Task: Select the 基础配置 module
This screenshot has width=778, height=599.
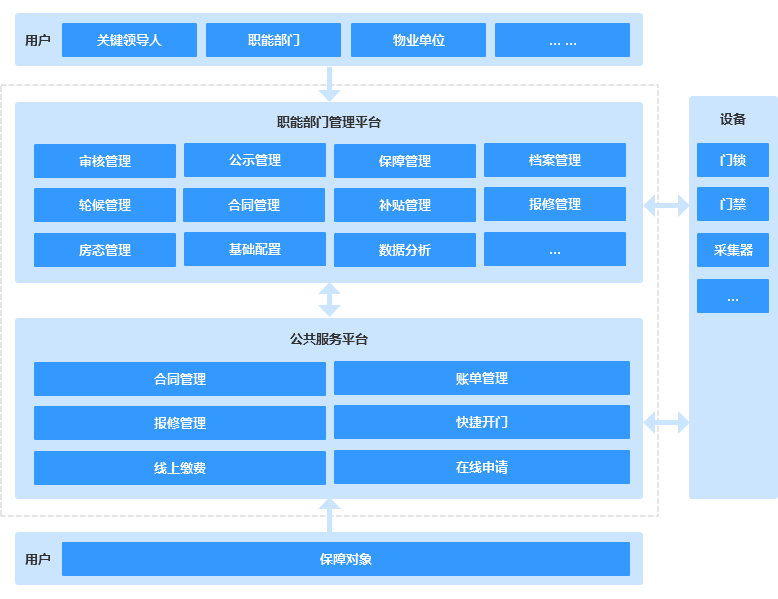Action: (x=255, y=249)
